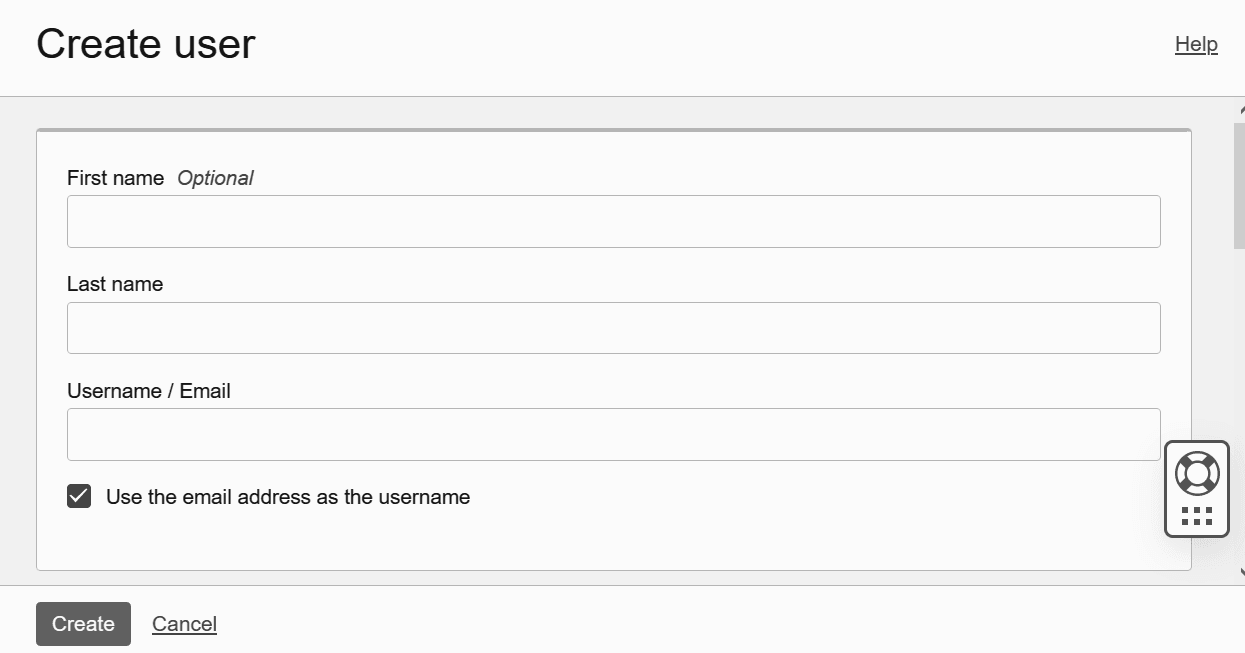Click the "First name" field label
This screenshot has height=653, width=1245.
click(115, 178)
